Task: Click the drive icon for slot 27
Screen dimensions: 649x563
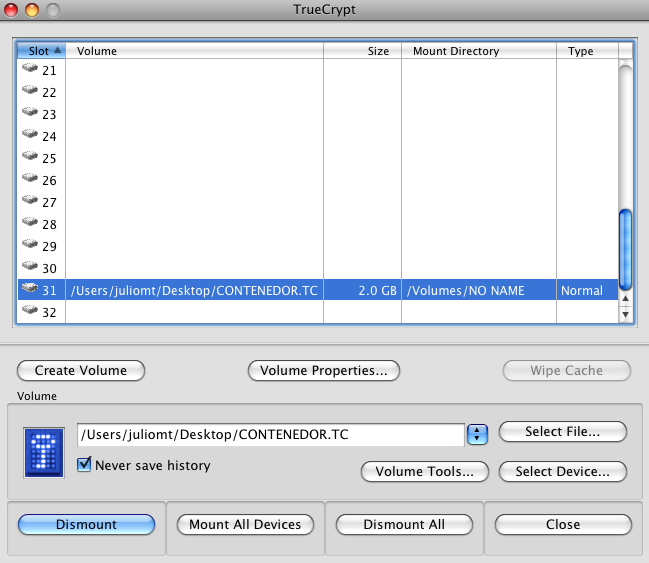Action: pyautogui.click(x=30, y=200)
